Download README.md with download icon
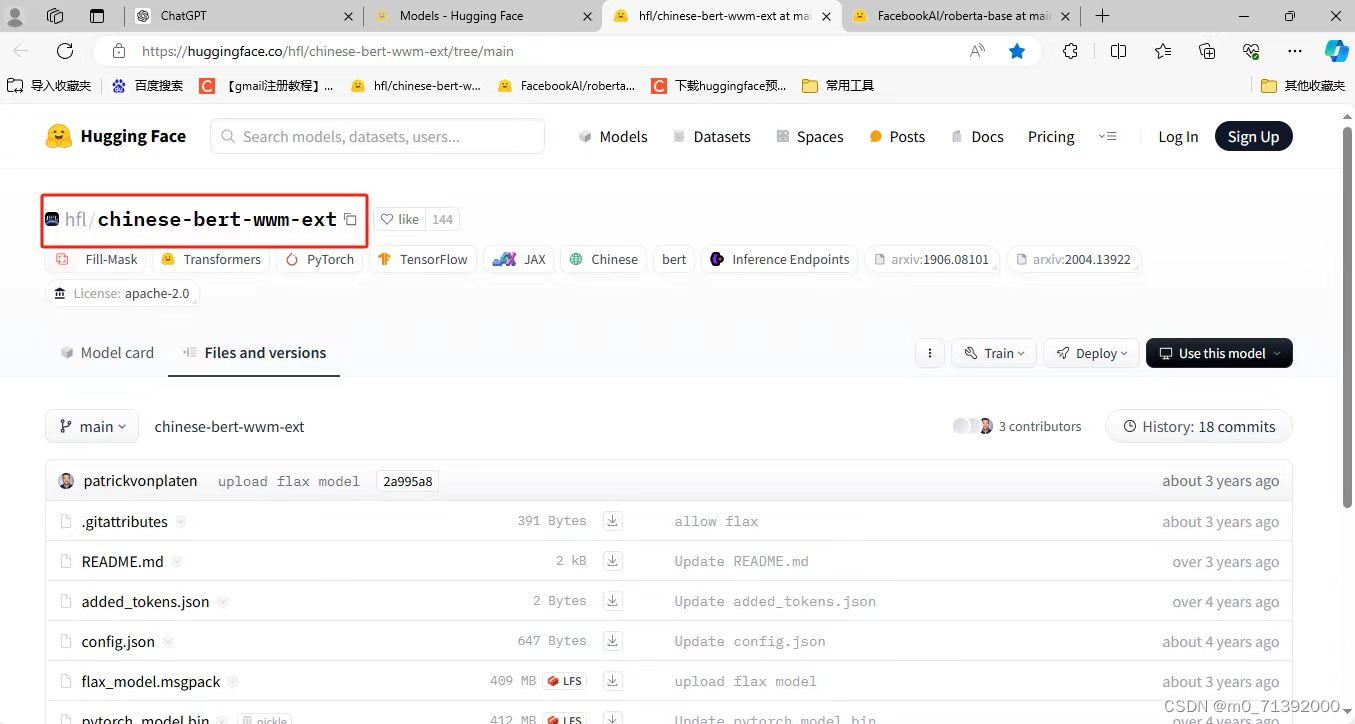Viewport: 1355px width, 724px height. coord(612,561)
